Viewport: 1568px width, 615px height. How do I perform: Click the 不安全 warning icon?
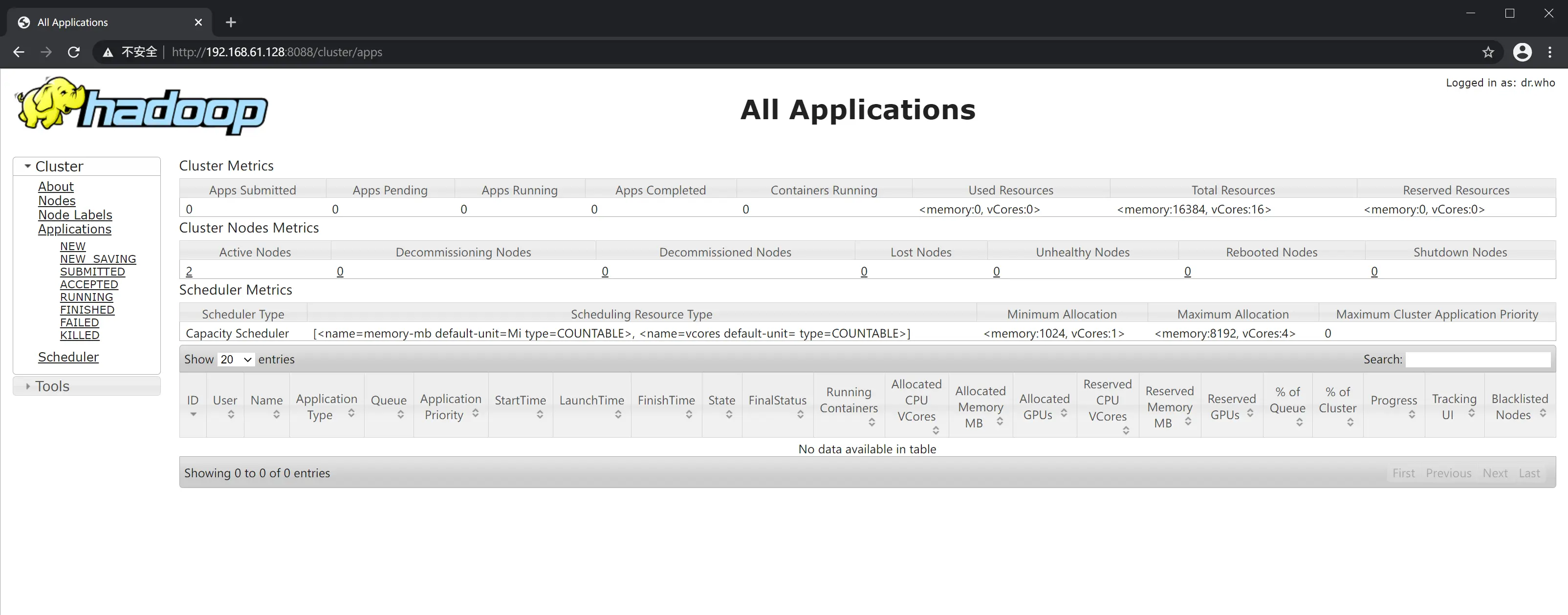(109, 52)
